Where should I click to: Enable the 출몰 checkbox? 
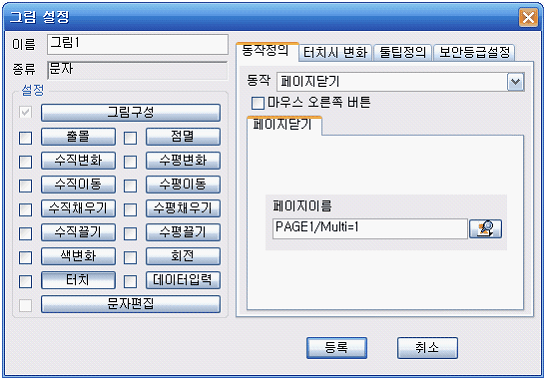coord(25,138)
